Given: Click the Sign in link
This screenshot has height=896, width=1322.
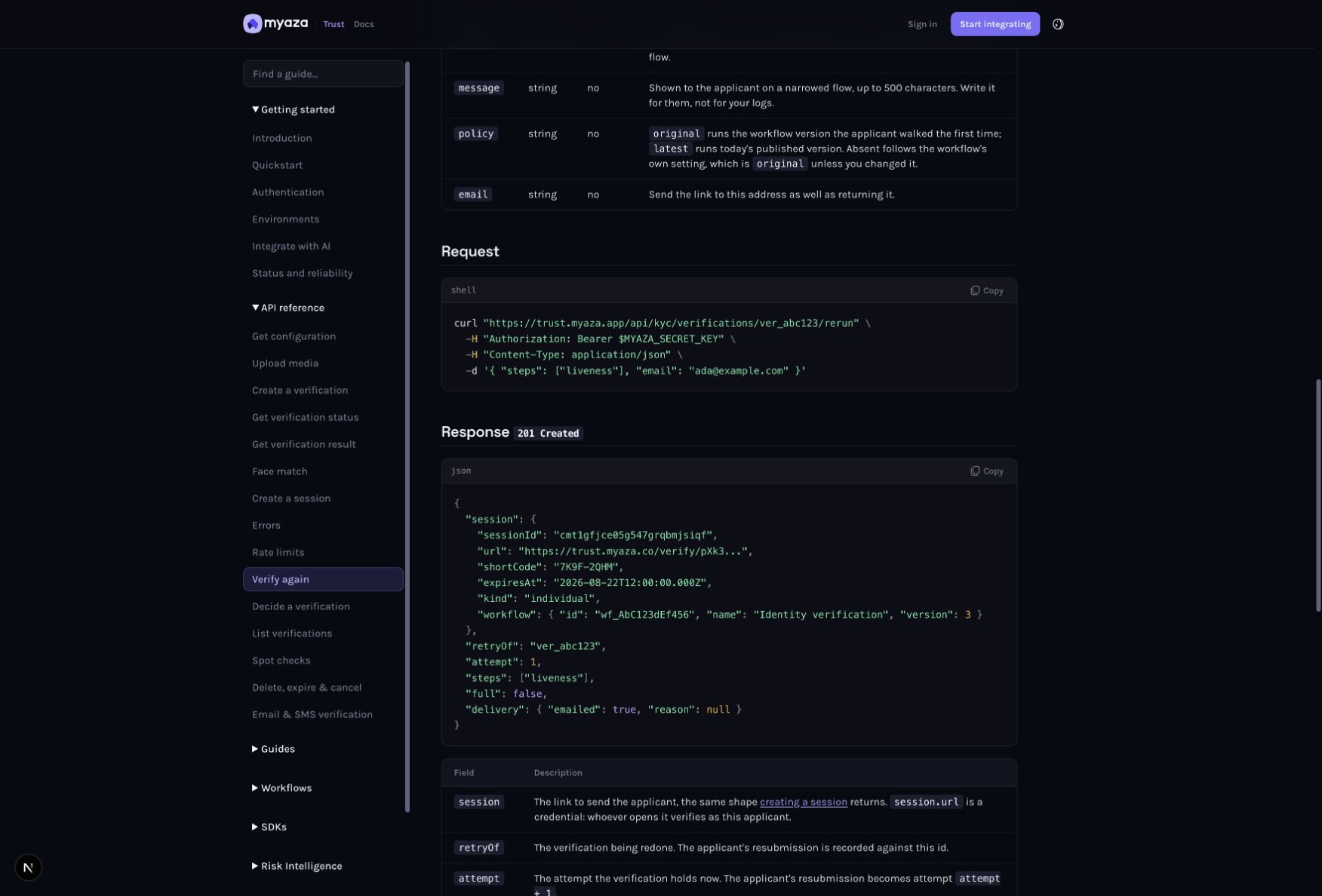Looking at the screenshot, I should click(922, 24).
